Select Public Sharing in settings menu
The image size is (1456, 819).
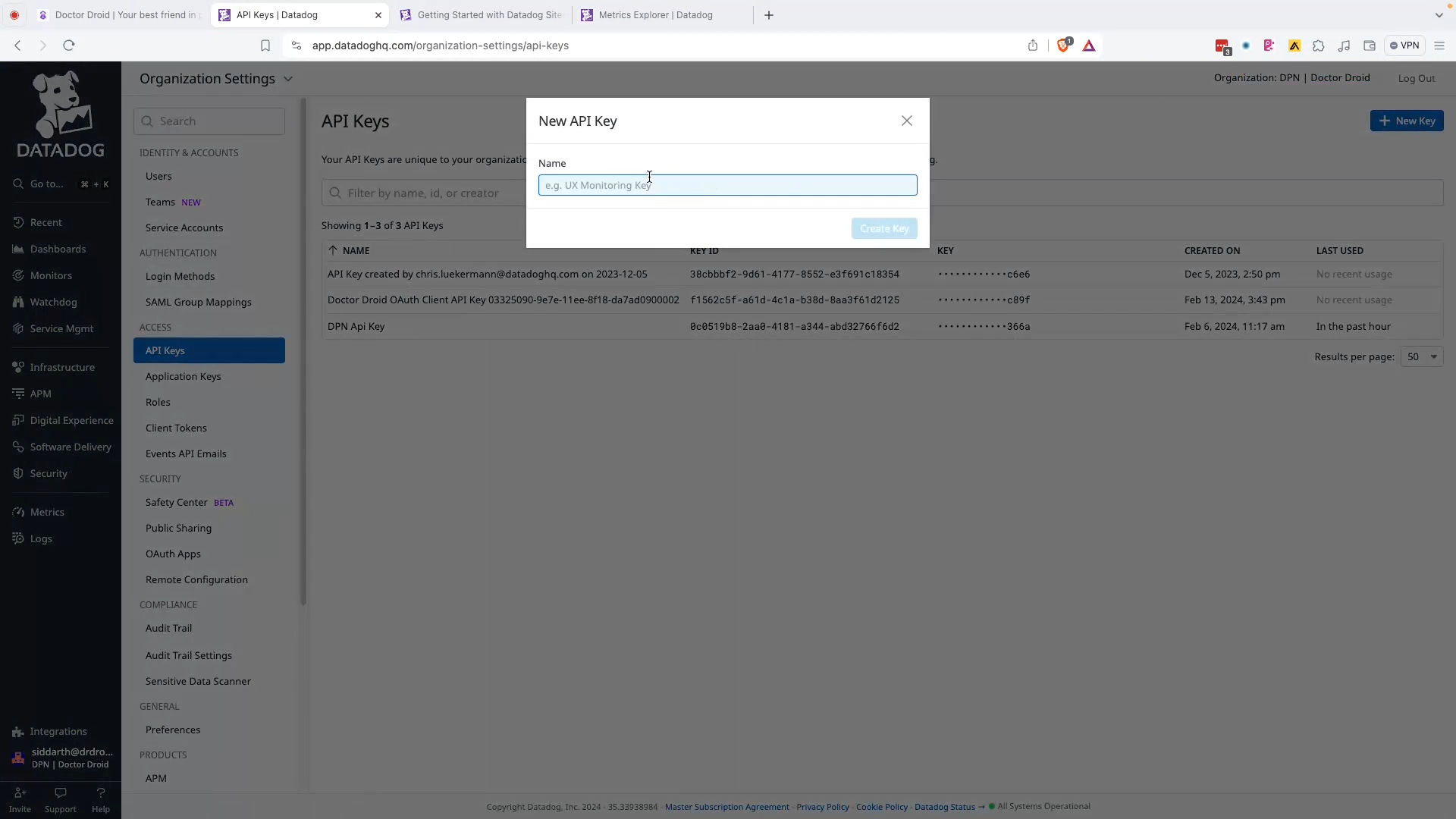[178, 528]
